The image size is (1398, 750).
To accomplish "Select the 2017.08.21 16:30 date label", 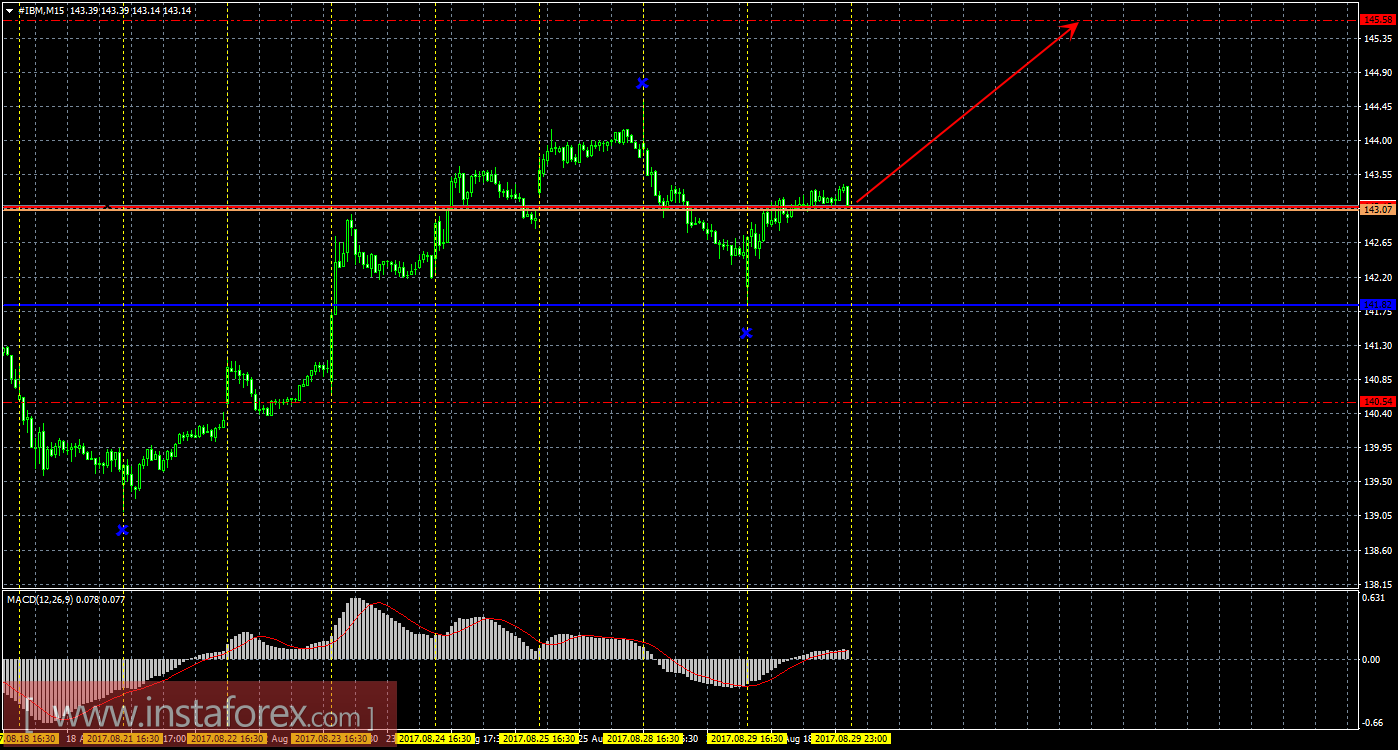I will pyautogui.click(x=123, y=739).
